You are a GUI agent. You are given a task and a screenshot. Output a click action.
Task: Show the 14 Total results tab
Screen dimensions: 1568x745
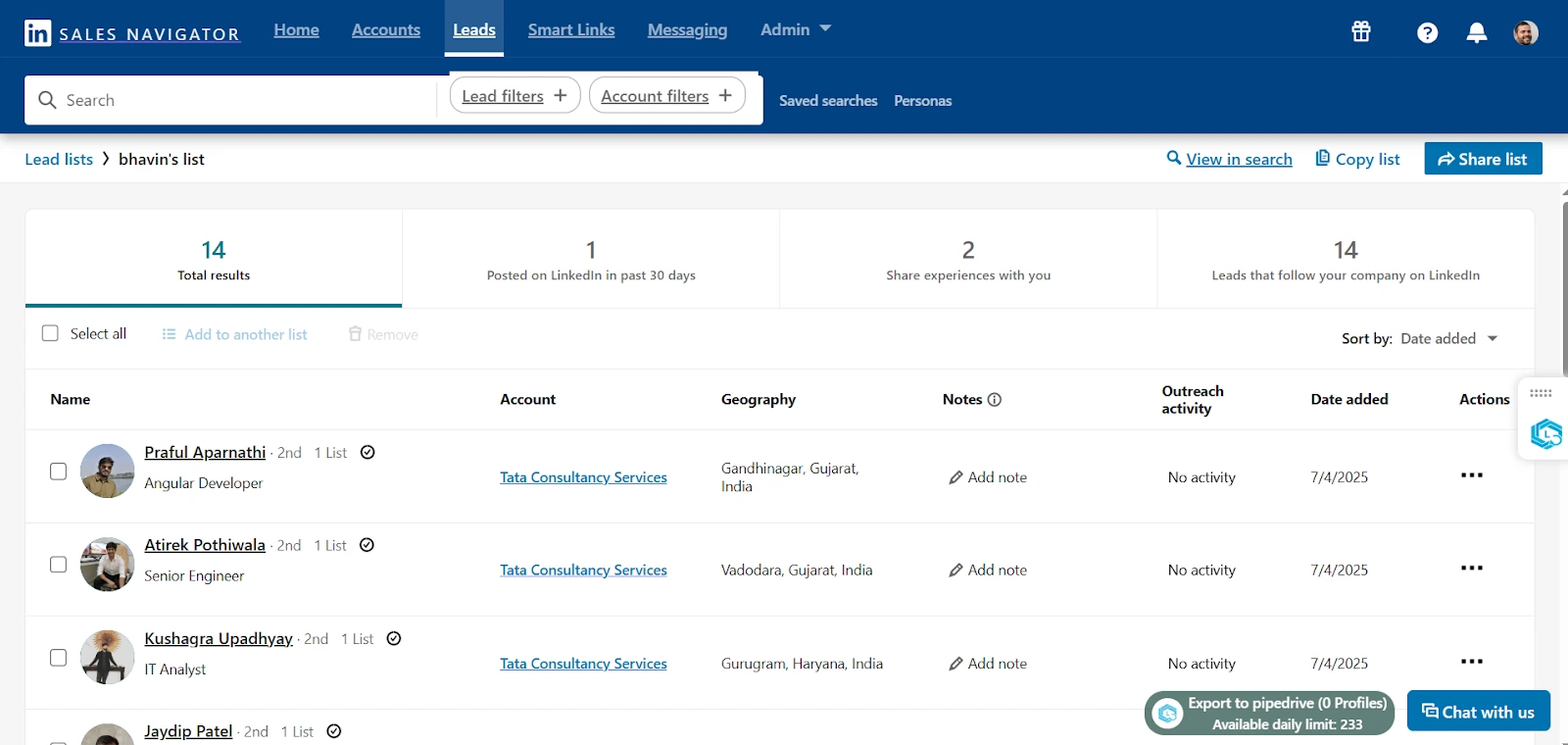pos(214,259)
